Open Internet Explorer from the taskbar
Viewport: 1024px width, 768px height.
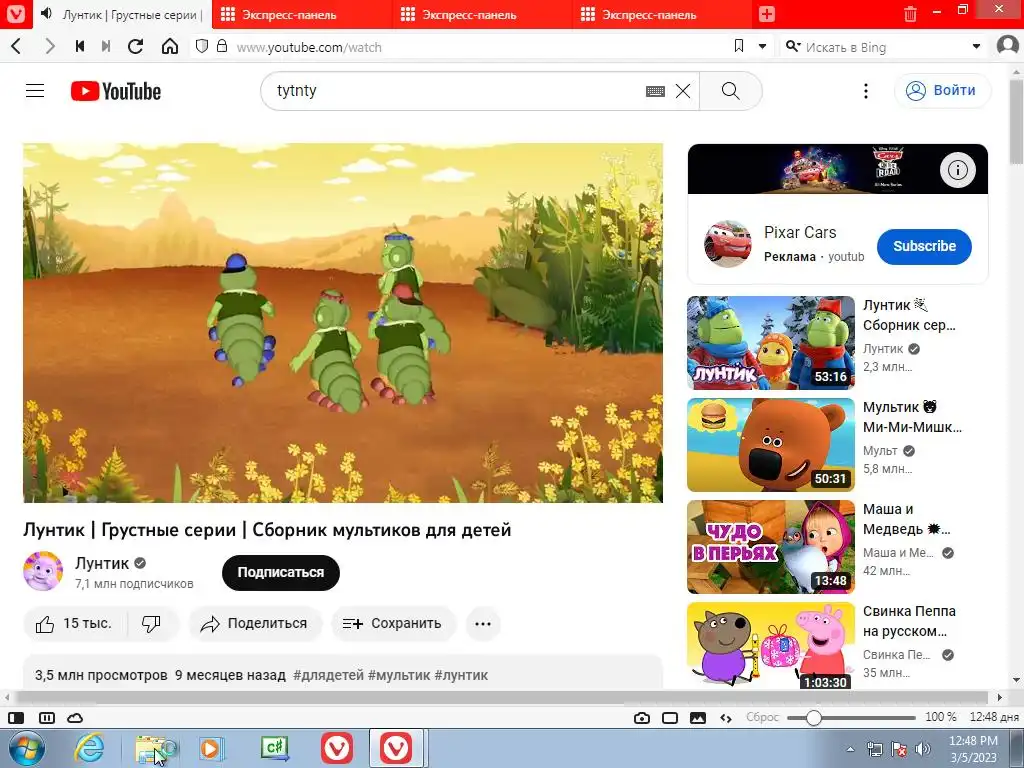89,748
